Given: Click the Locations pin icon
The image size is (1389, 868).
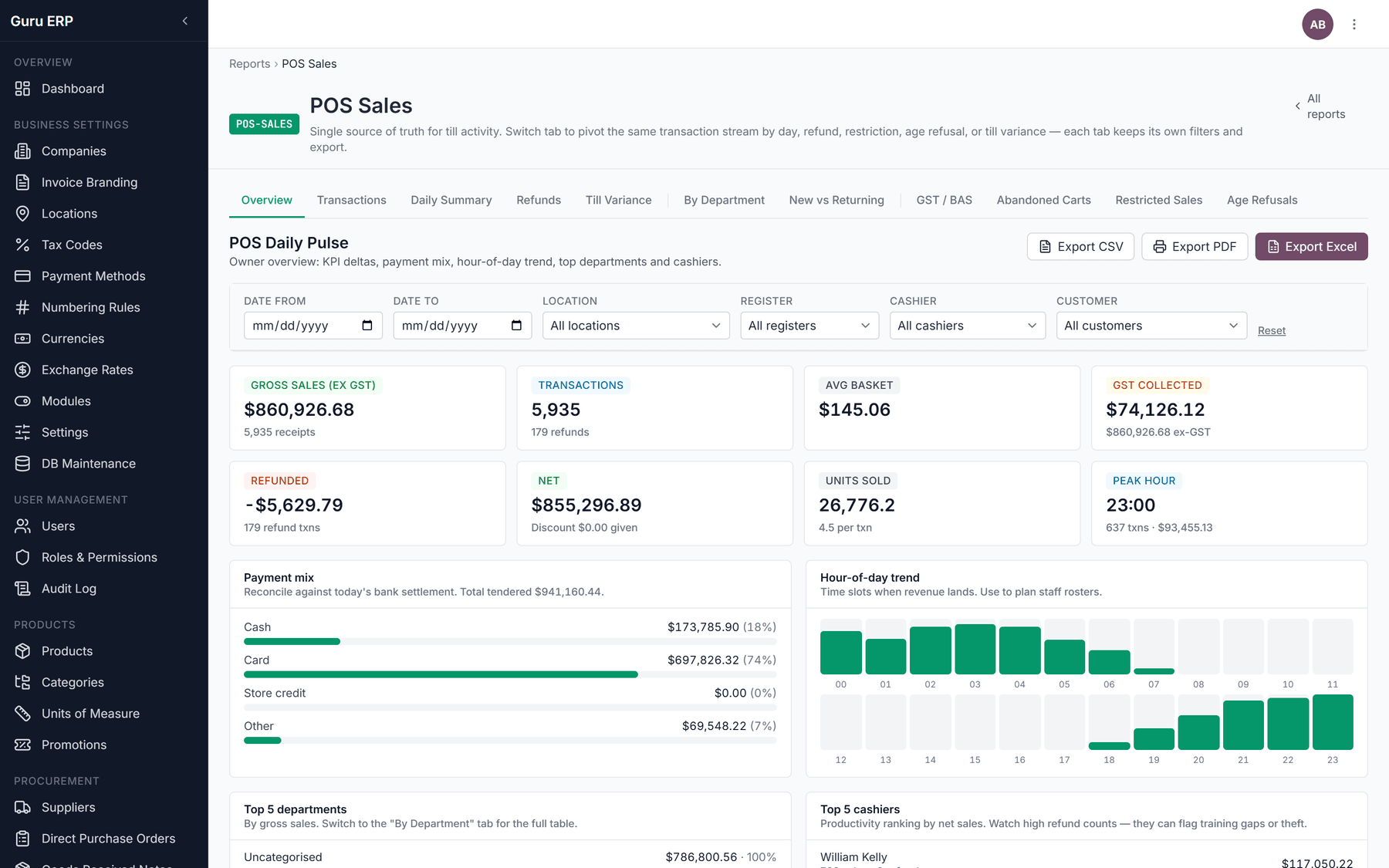Looking at the screenshot, I should (22, 214).
